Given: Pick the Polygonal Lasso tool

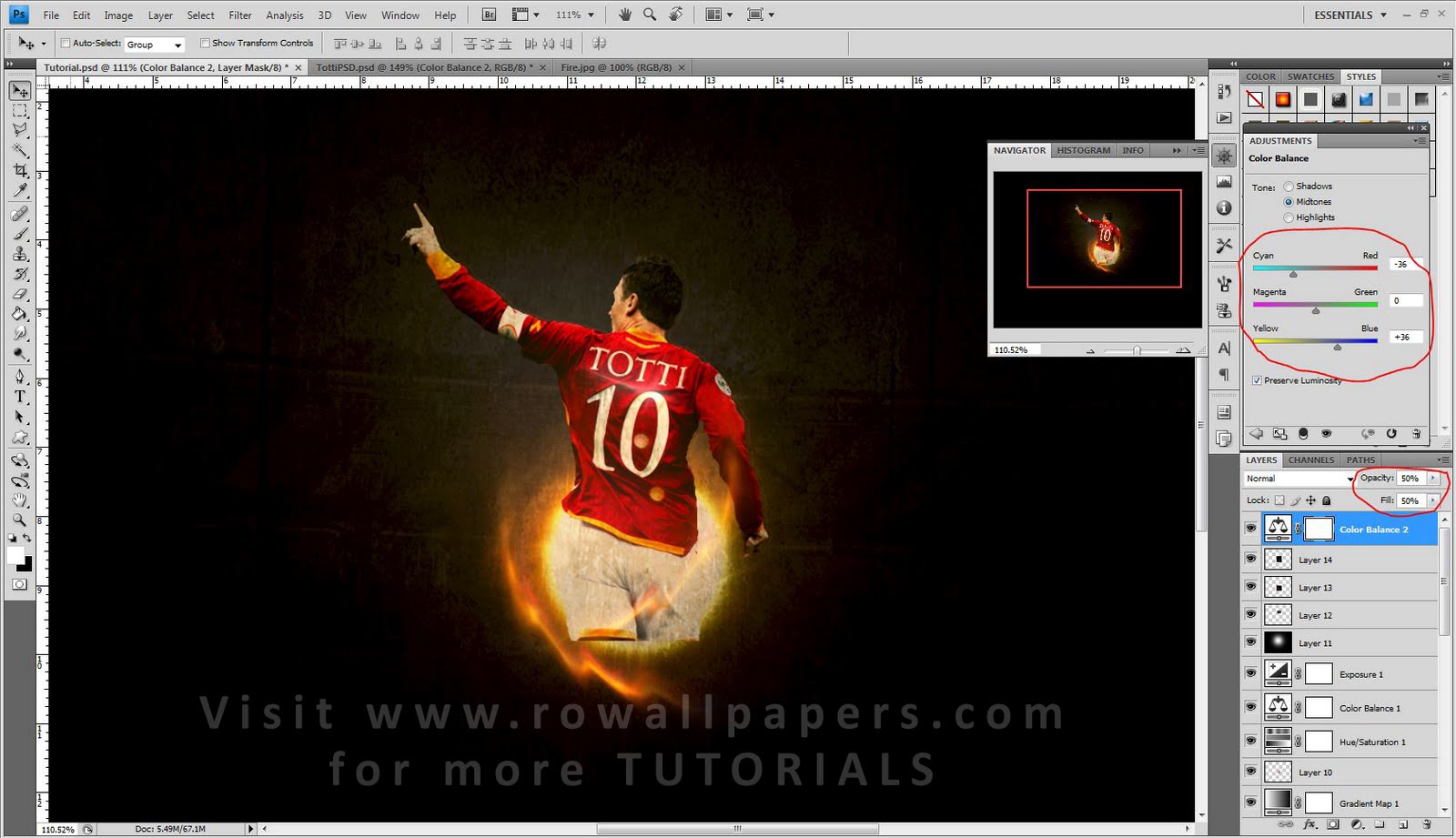Looking at the screenshot, I should 20,131.
